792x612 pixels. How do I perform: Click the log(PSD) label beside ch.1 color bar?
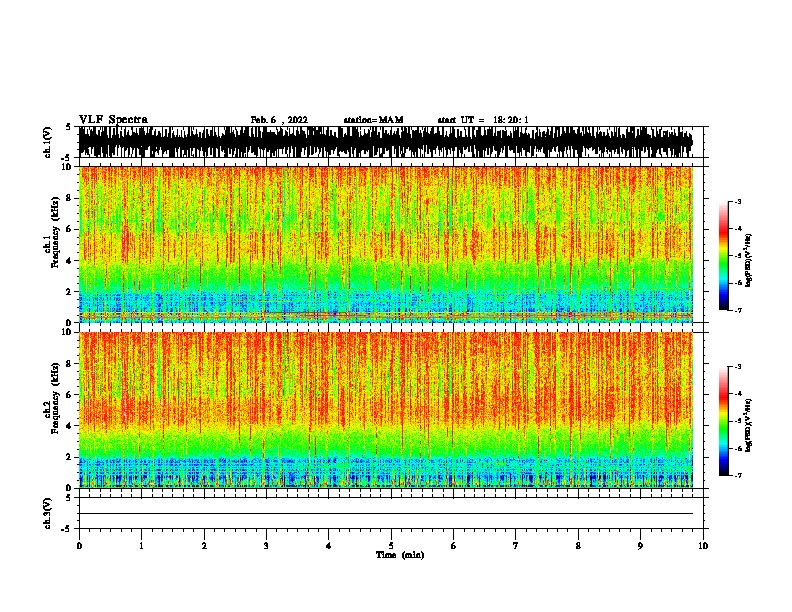pyautogui.click(x=749, y=260)
